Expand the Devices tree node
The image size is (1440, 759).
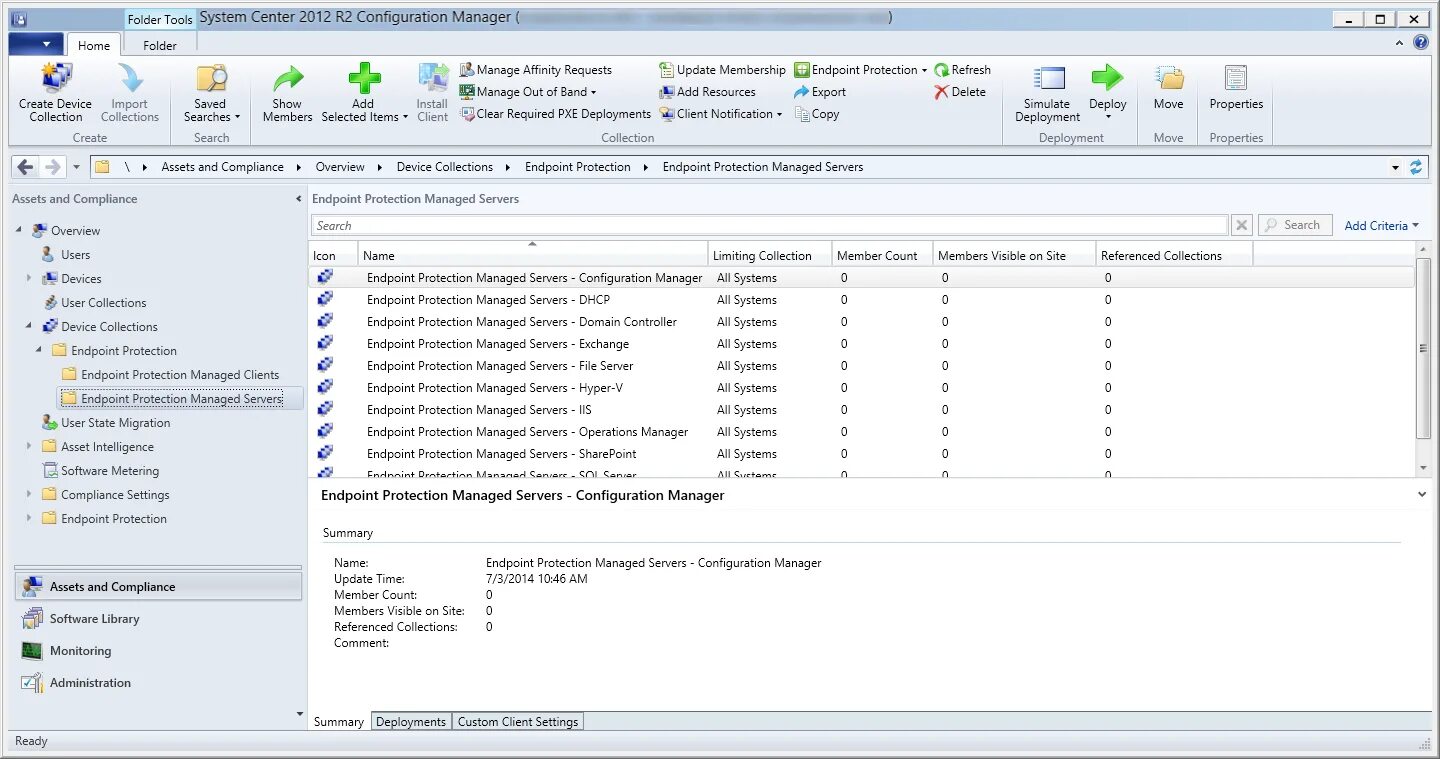29,279
